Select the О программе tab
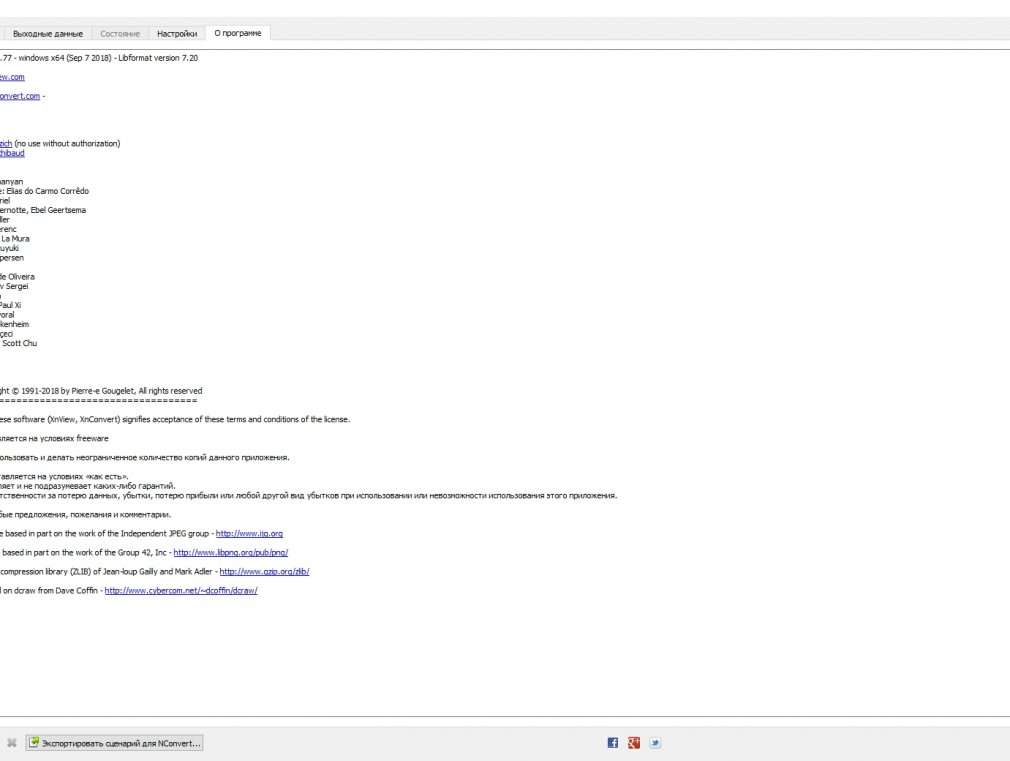1010x761 pixels. click(238, 33)
